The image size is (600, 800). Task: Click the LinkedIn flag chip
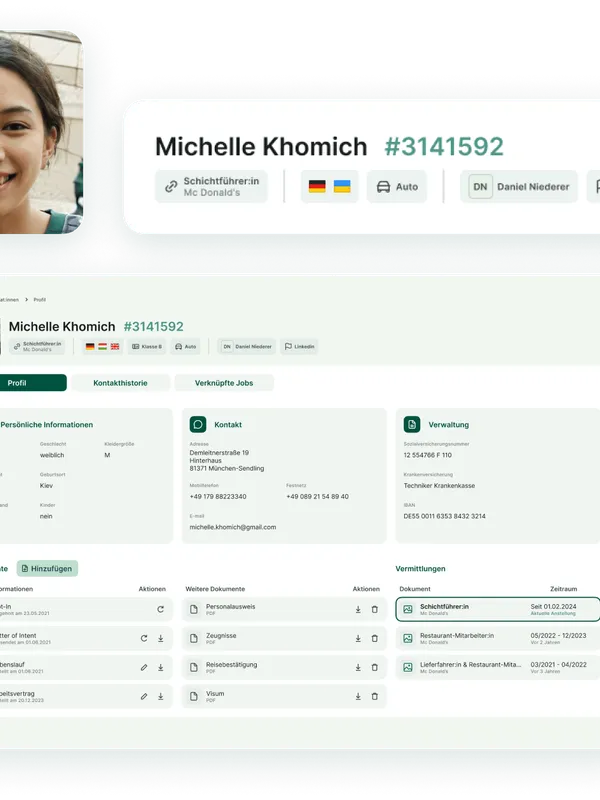tap(299, 346)
